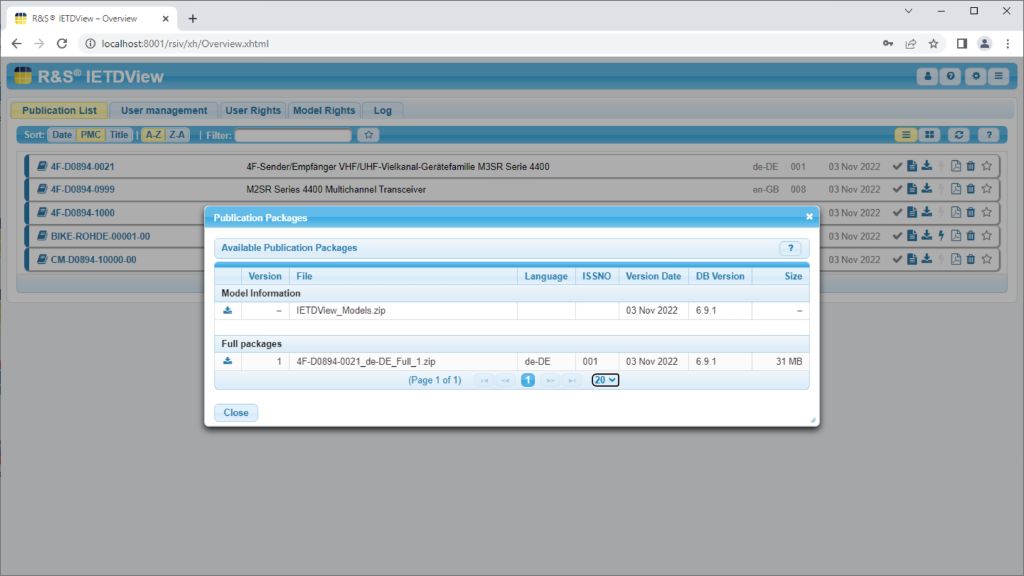1024x576 pixels.
Task: Close the Publication Packages dialog with X
Action: pos(809,217)
